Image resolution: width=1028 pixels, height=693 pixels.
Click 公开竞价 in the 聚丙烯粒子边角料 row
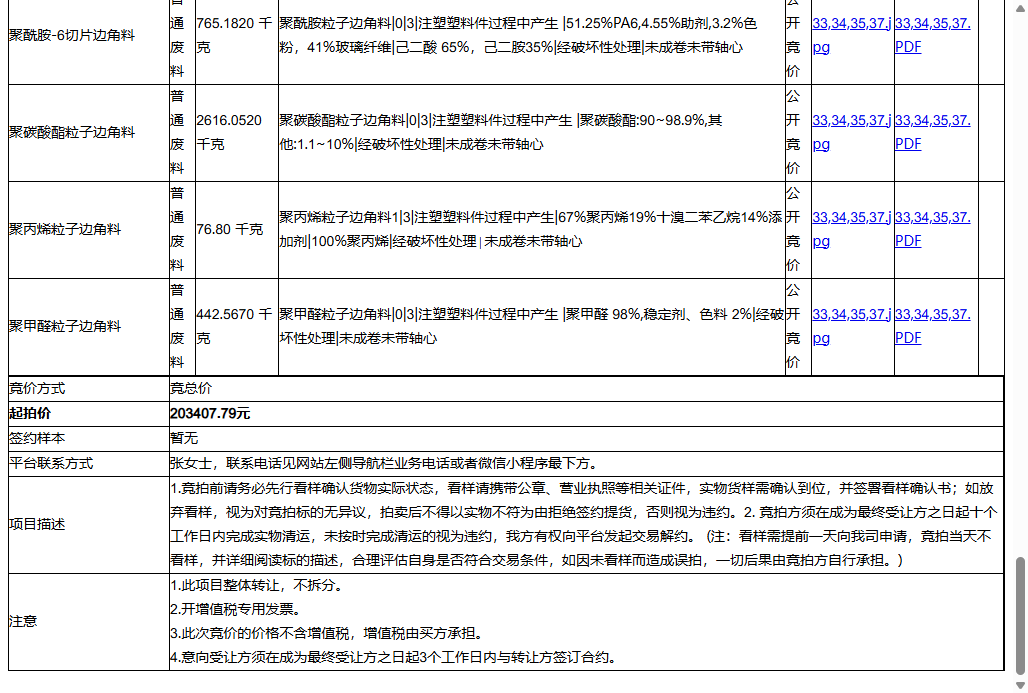793,229
